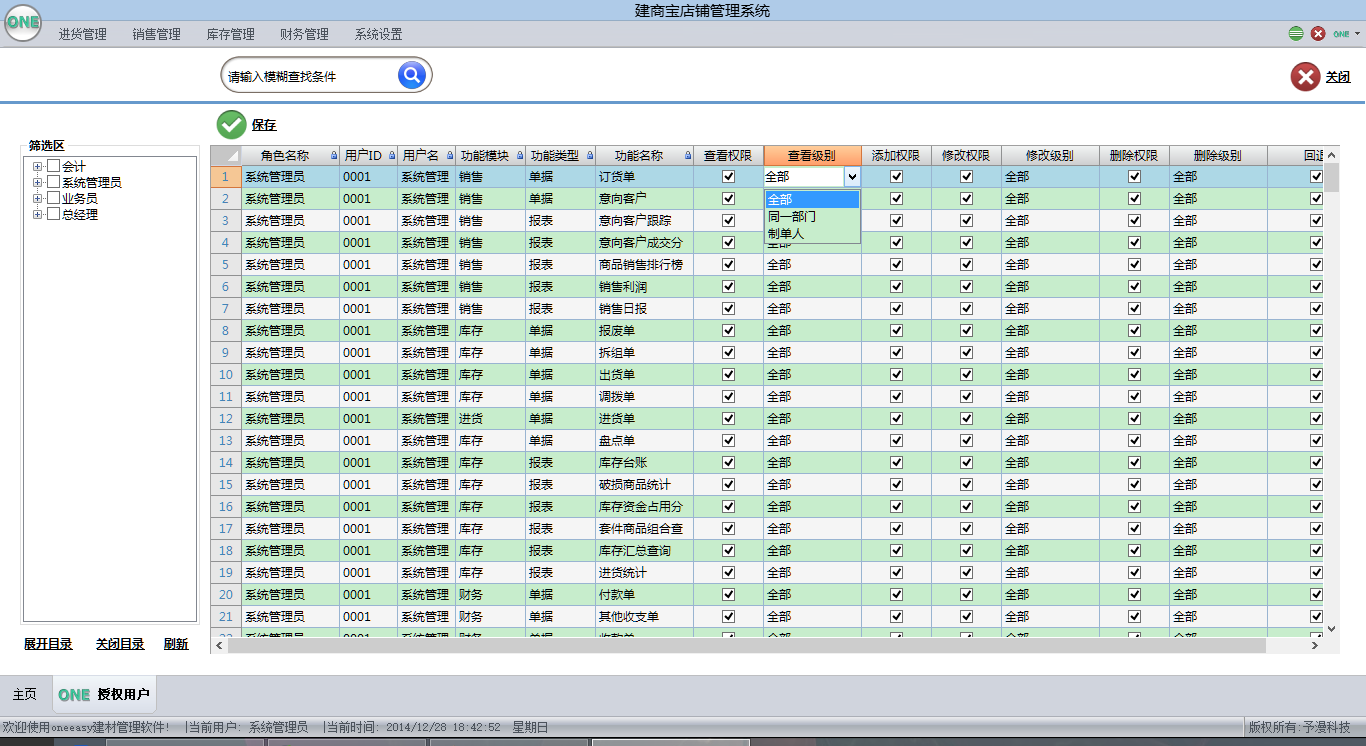Check the 会计 checkbox in filter tree
1366x746 pixels.
click(54, 166)
